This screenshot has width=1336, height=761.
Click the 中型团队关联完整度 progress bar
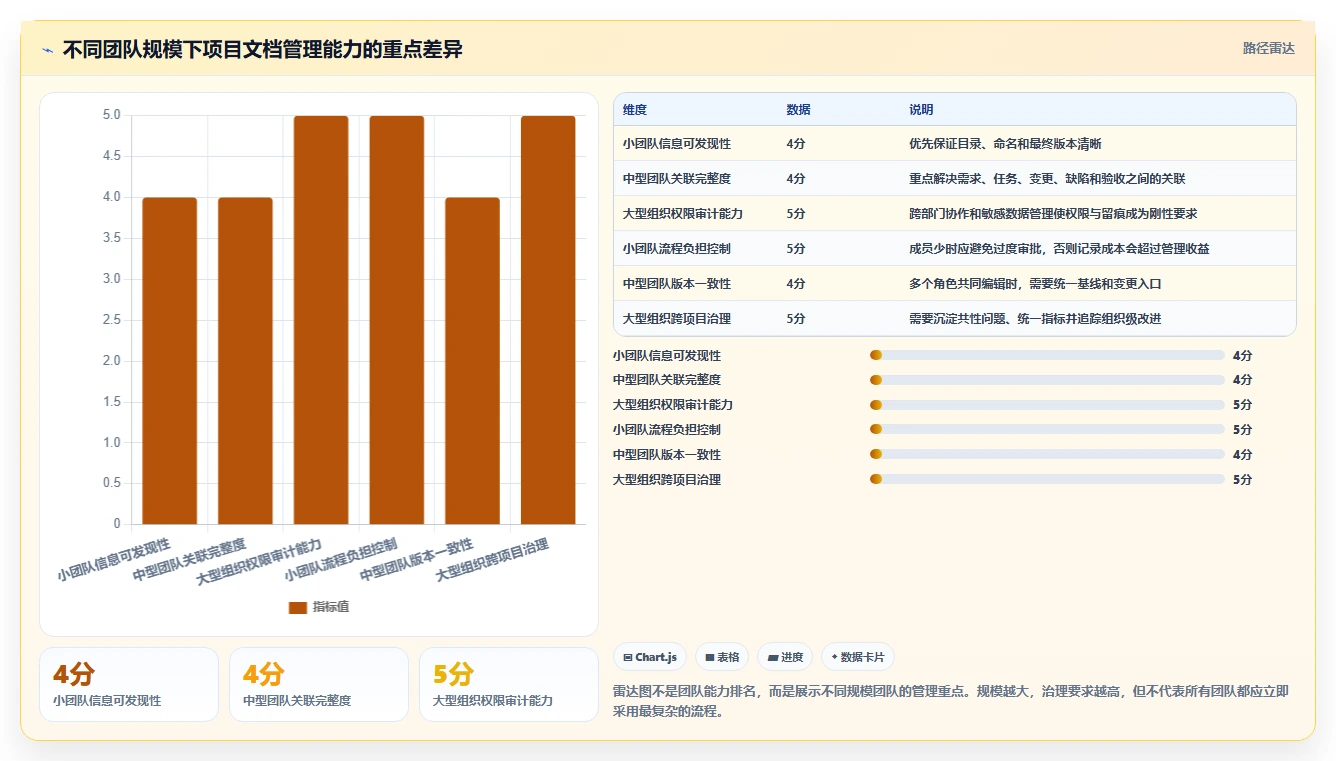(1047, 380)
